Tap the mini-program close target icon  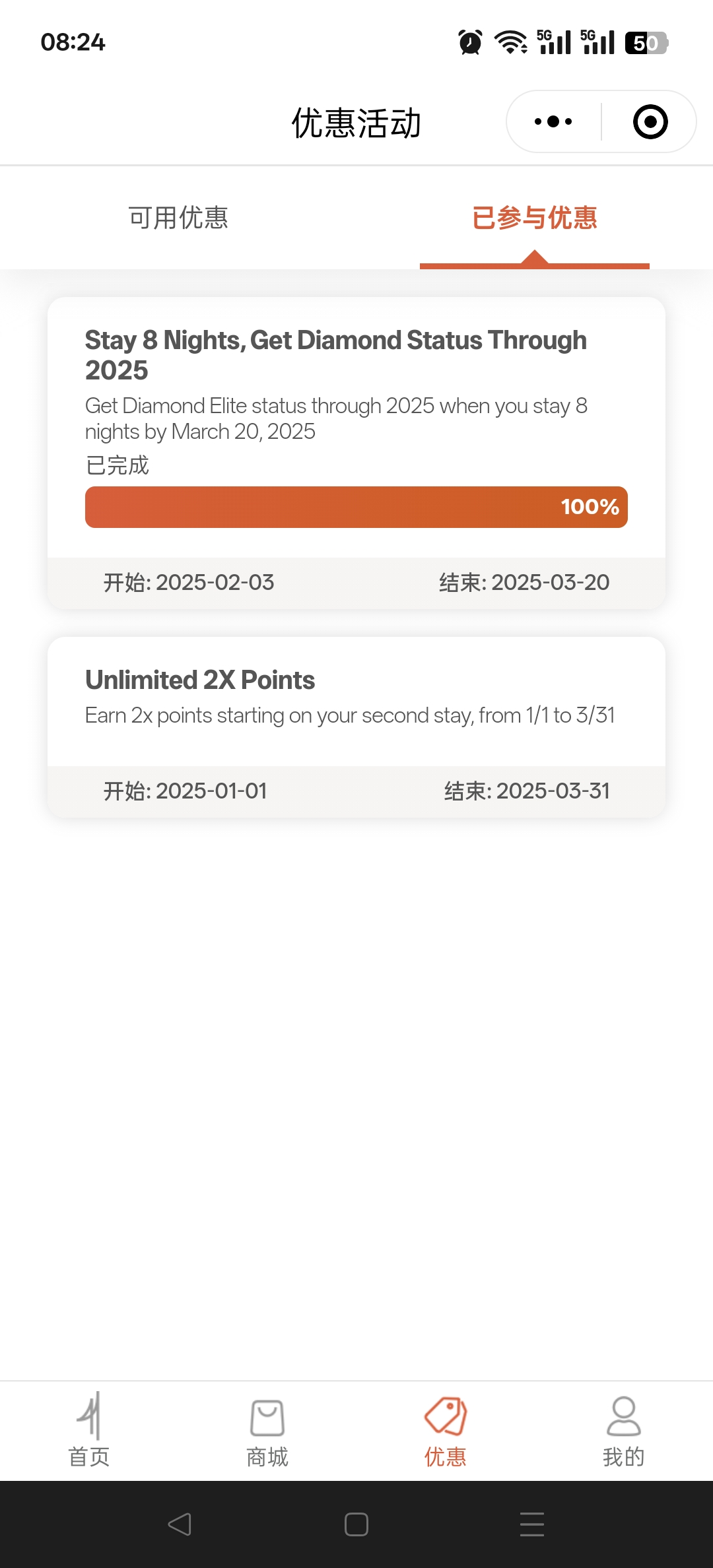click(650, 121)
